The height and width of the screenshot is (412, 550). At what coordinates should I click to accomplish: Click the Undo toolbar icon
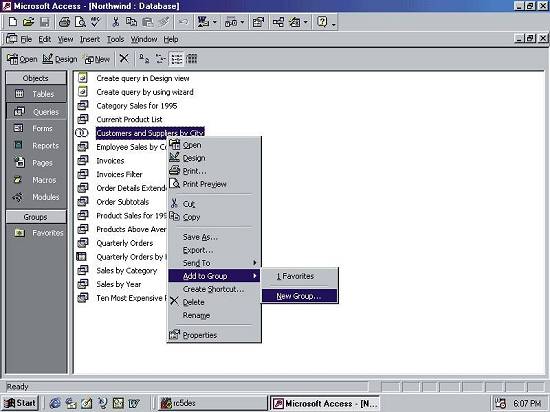click(x=183, y=22)
